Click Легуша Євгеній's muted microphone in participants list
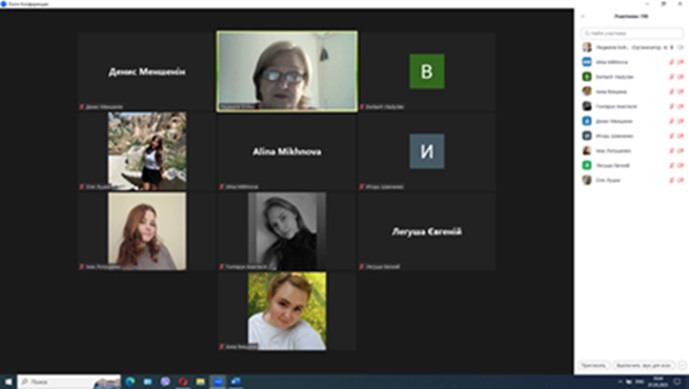 pos(671,165)
